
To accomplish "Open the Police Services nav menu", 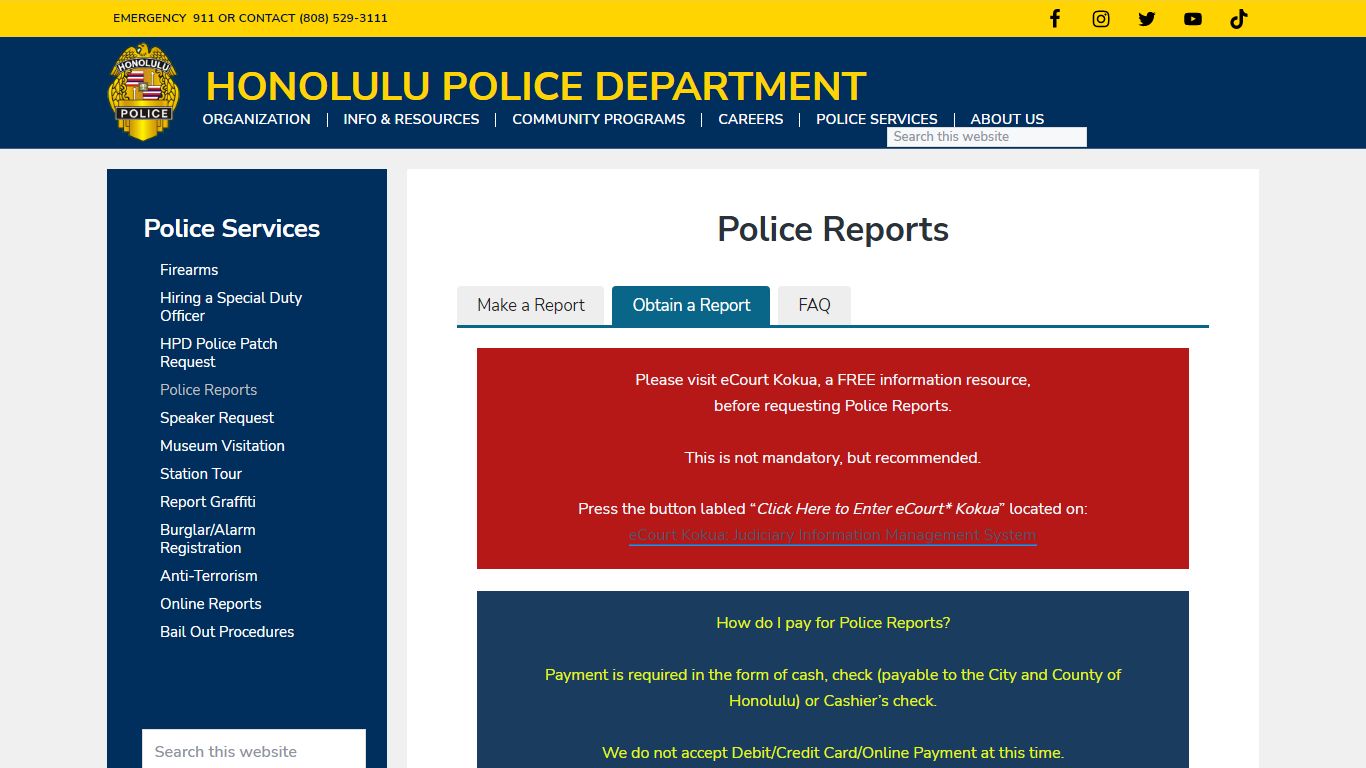I will pyautogui.click(x=876, y=119).
